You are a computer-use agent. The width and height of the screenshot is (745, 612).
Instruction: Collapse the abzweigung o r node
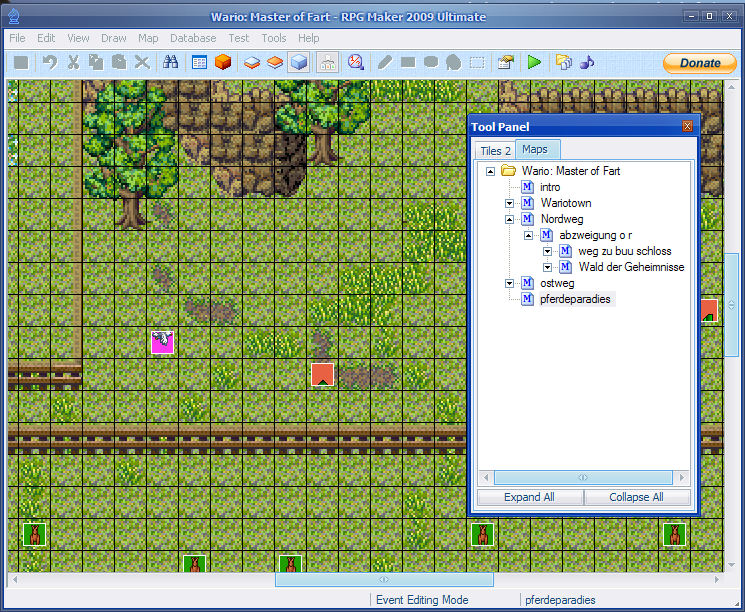tap(529, 235)
